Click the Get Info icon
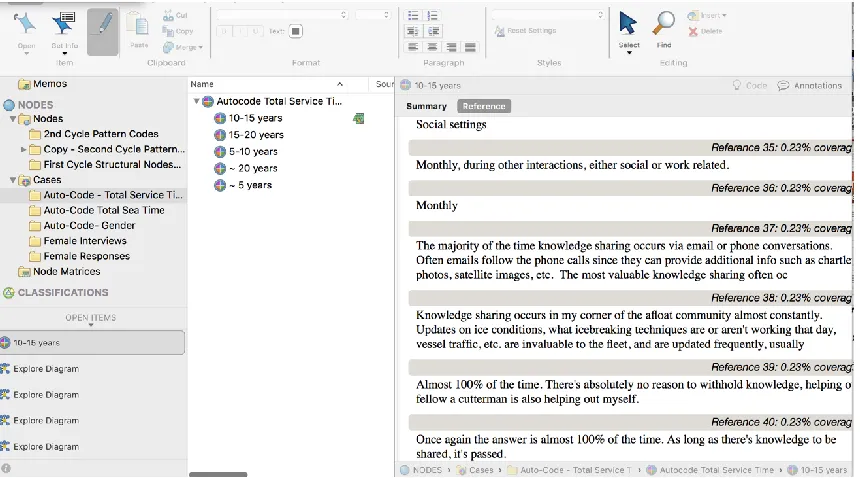This screenshot has width=860, height=478. [65, 24]
